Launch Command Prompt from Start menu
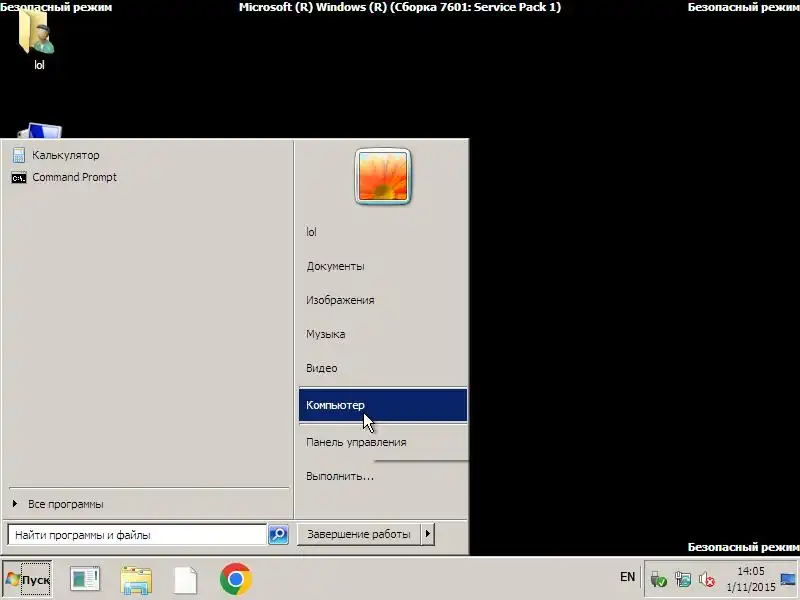Viewport: 800px width, 600px height. 64,178
